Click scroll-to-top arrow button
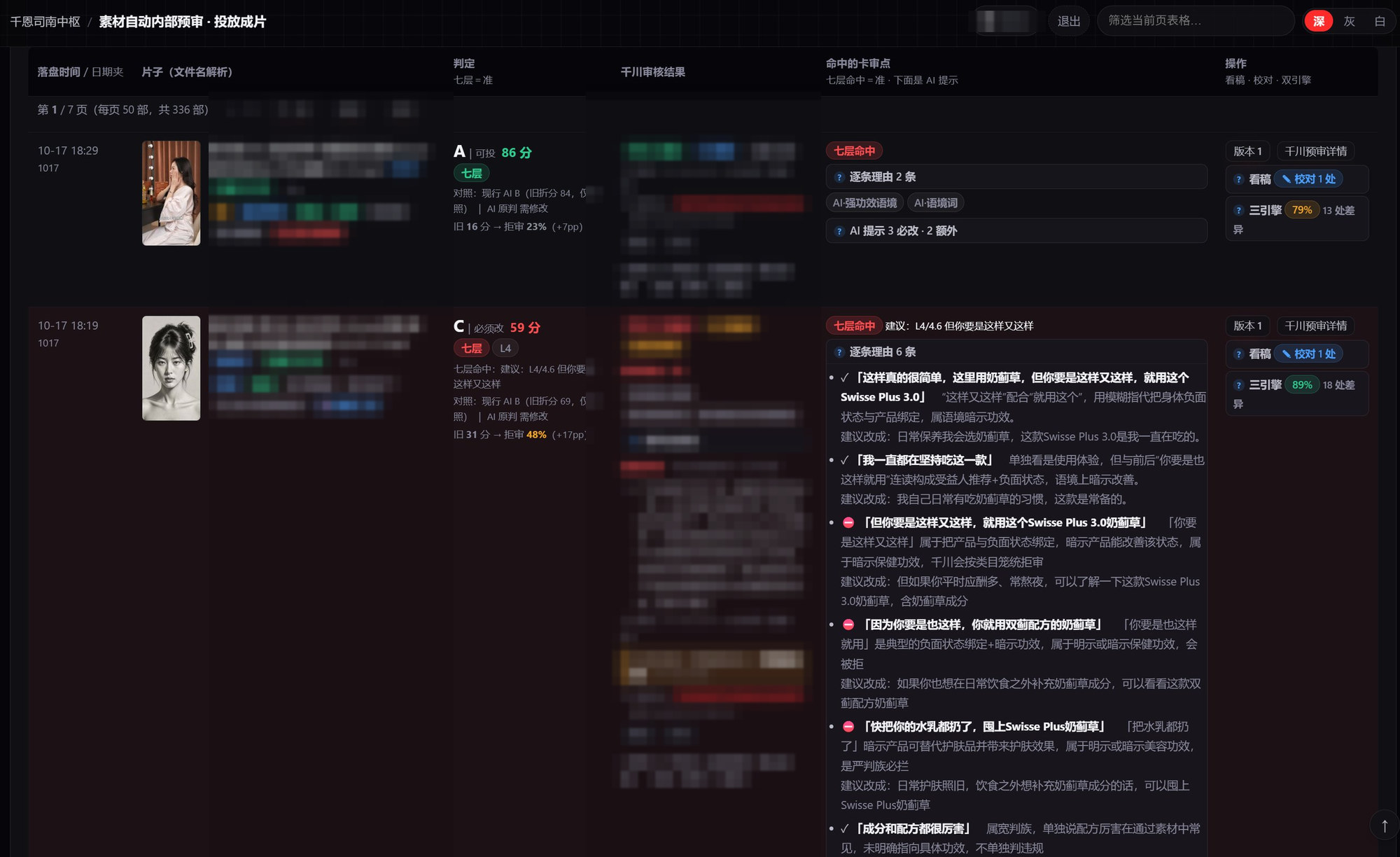The image size is (1400, 857). coord(1384,825)
